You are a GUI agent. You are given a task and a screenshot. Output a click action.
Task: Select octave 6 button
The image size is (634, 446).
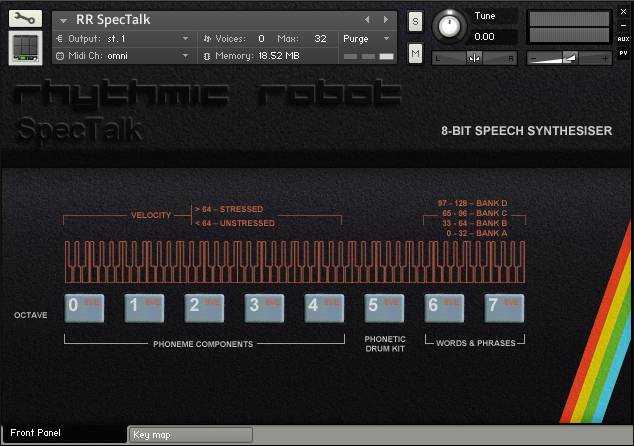coord(444,308)
